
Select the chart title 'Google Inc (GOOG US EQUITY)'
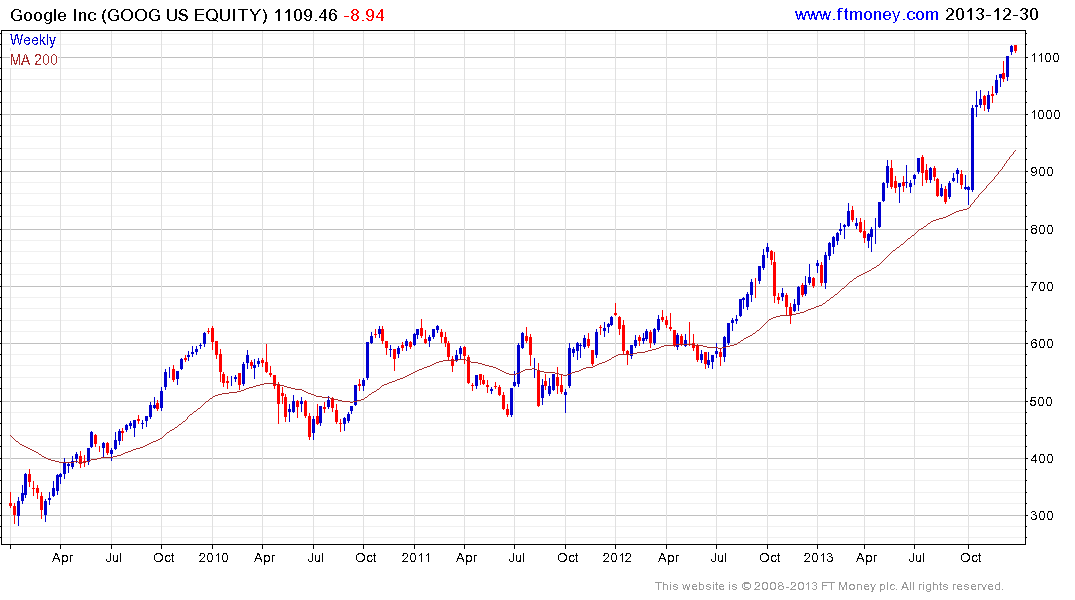tap(139, 15)
